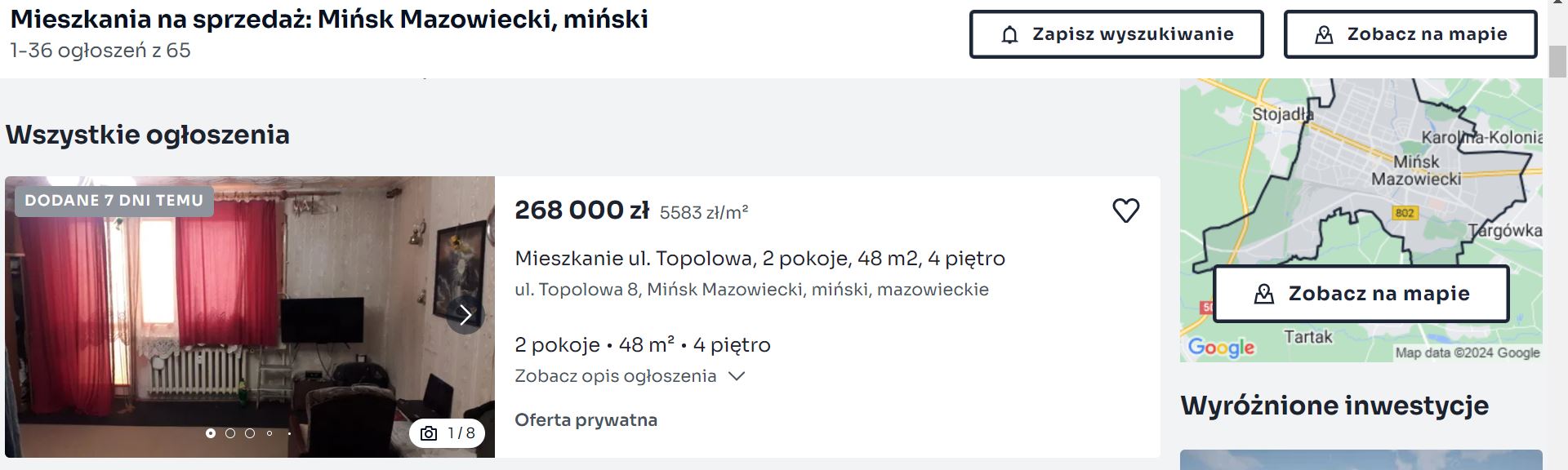
Task: Click the 802 road marker on the map
Action: (1405, 213)
